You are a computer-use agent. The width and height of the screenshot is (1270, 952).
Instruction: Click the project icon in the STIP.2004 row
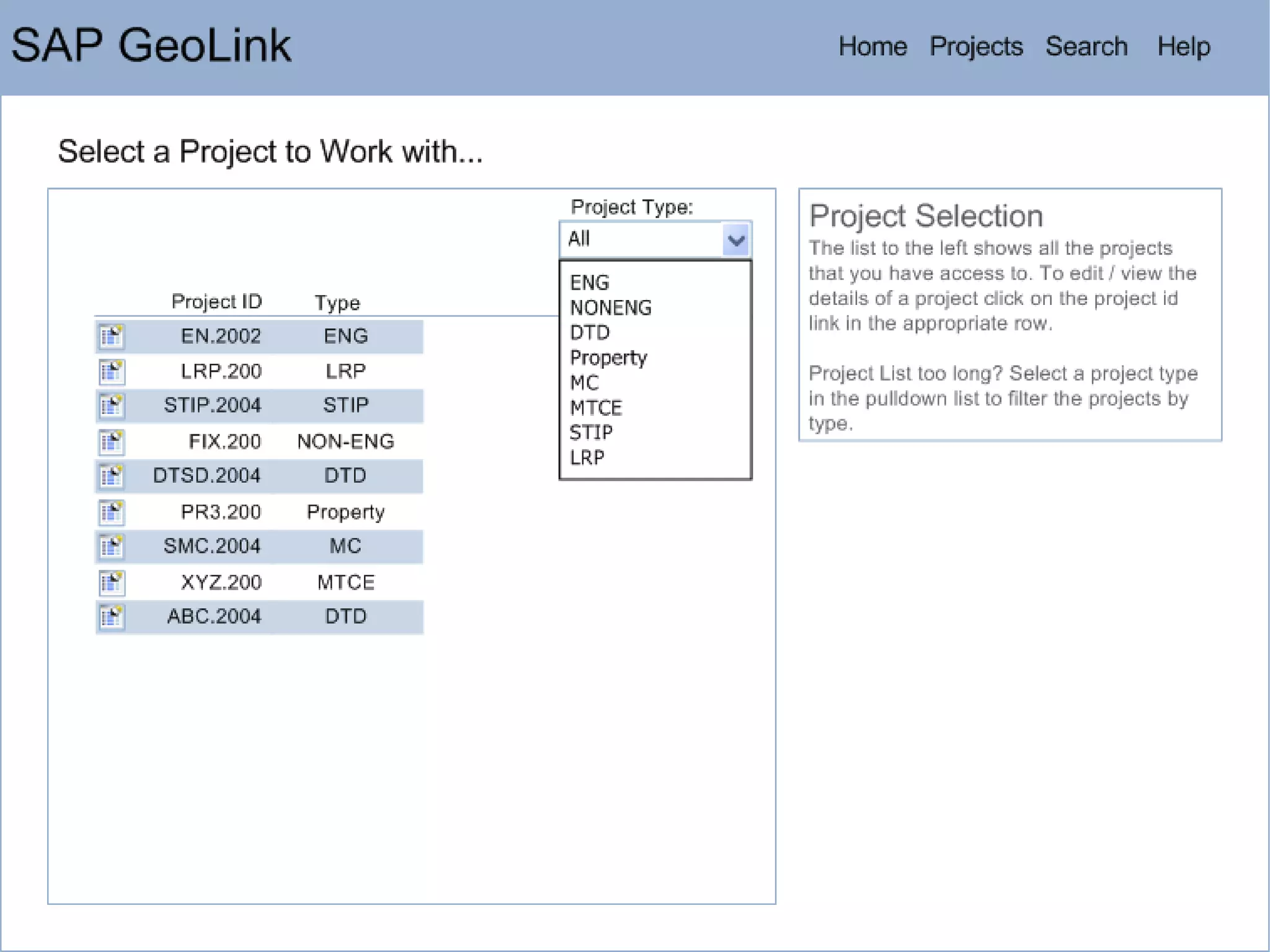(112, 405)
